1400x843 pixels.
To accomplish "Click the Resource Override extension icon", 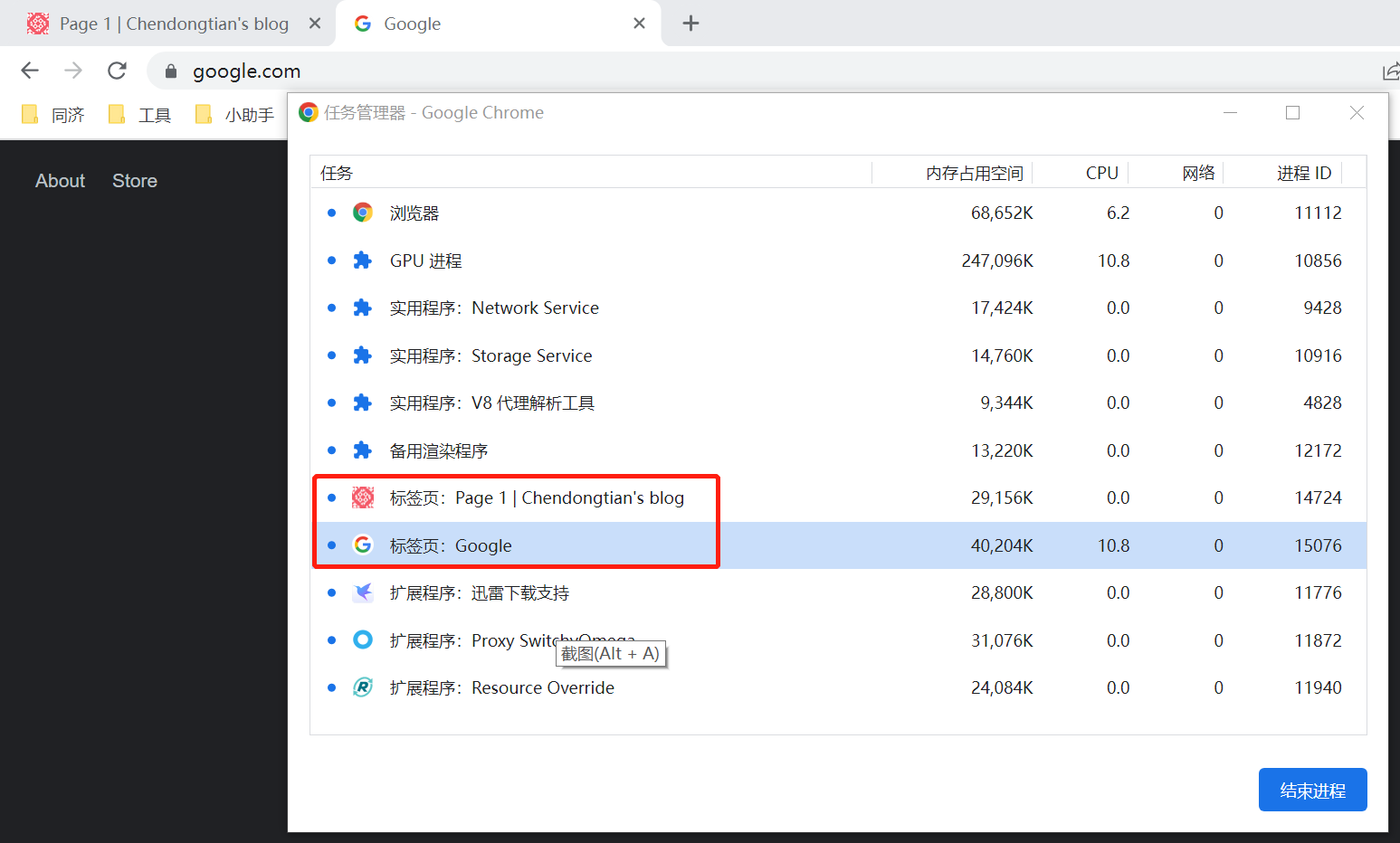I will click(363, 687).
